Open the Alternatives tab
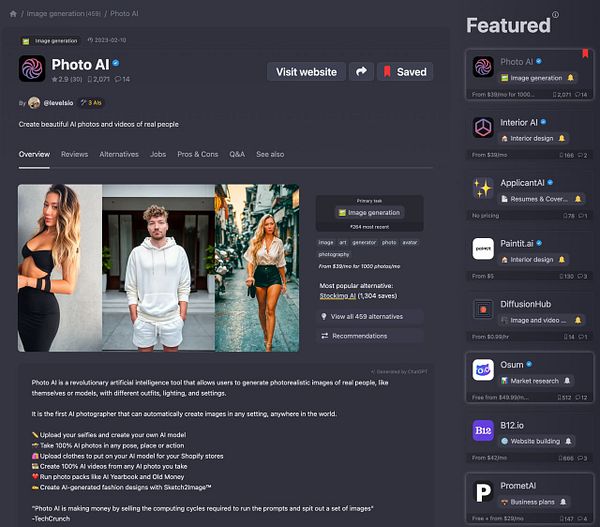Image resolution: width=600 pixels, height=527 pixels. pyautogui.click(x=119, y=154)
